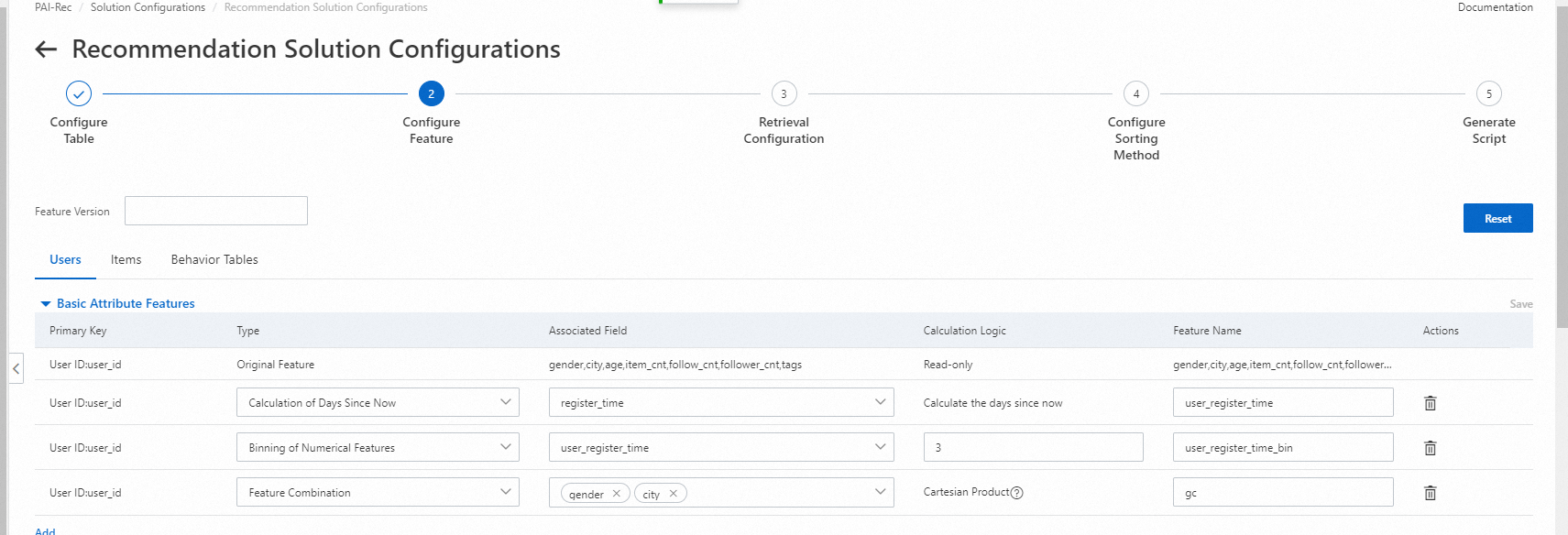Open the Binning of Numerical Features dropdown
Screen dimensions: 1568x535
378,448
